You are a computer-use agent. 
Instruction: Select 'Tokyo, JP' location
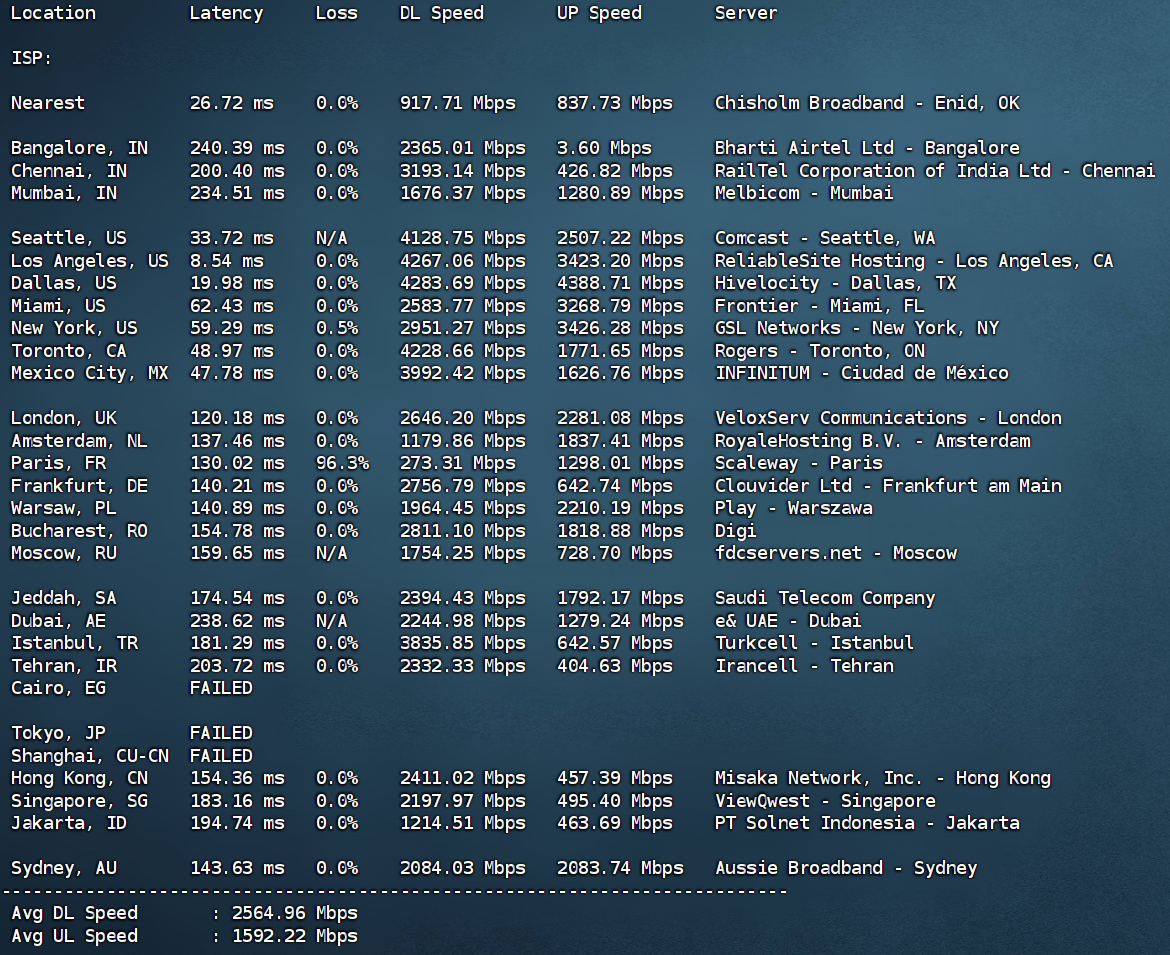58,733
